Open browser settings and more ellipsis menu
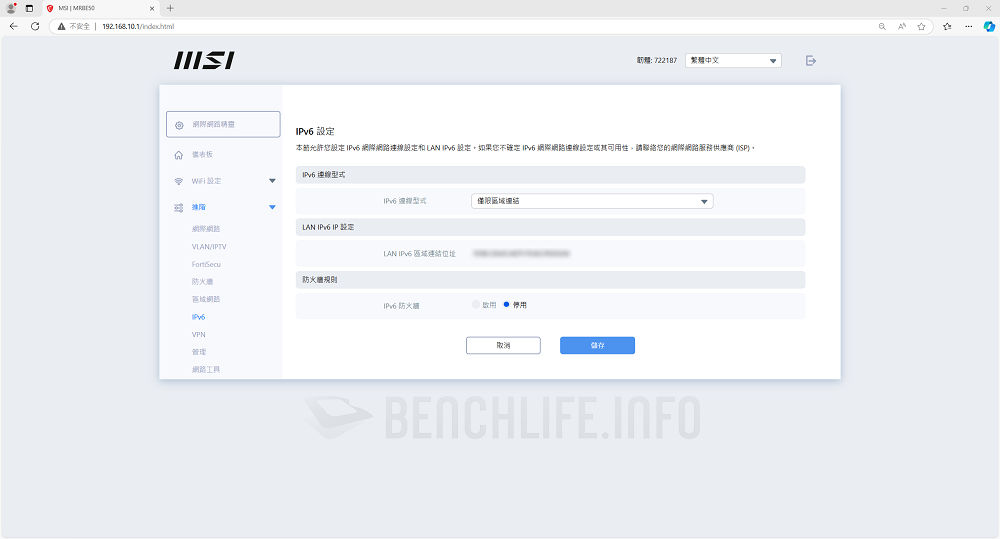Screen dimensions: 1000x539 coord(969,26)
